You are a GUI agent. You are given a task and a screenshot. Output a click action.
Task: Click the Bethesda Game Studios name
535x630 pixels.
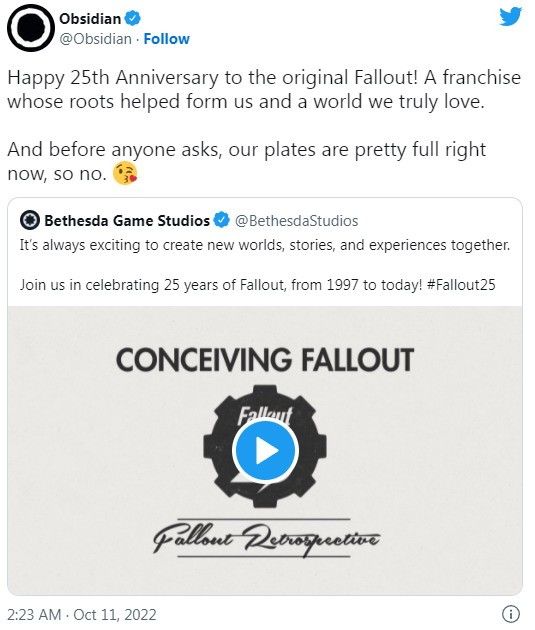127,221
